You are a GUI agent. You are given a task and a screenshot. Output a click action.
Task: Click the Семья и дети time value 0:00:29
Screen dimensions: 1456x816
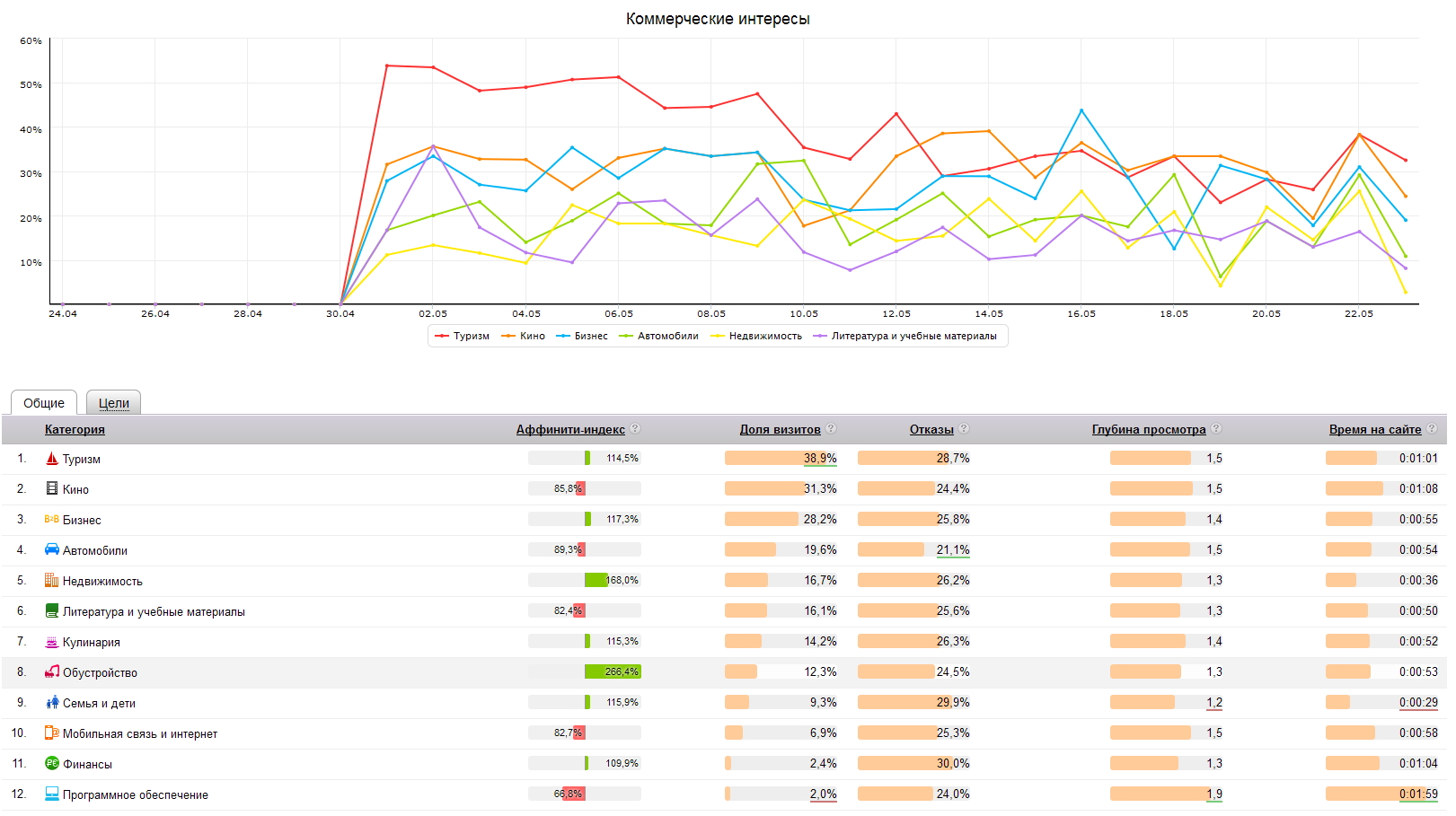[x=1418, y=702]
